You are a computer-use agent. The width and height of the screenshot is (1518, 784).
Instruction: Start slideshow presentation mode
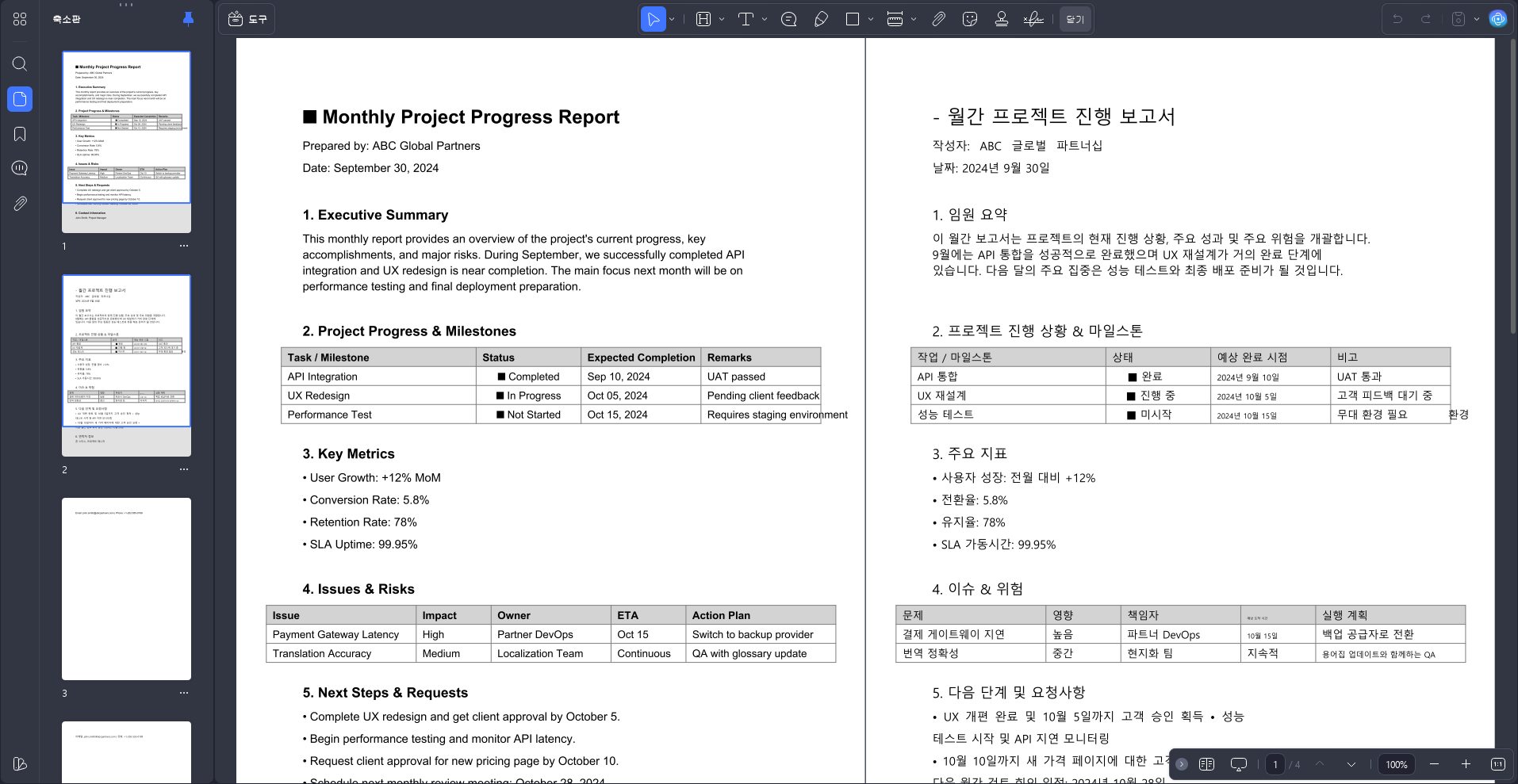pyautogui.click(x=1239, y=764)
